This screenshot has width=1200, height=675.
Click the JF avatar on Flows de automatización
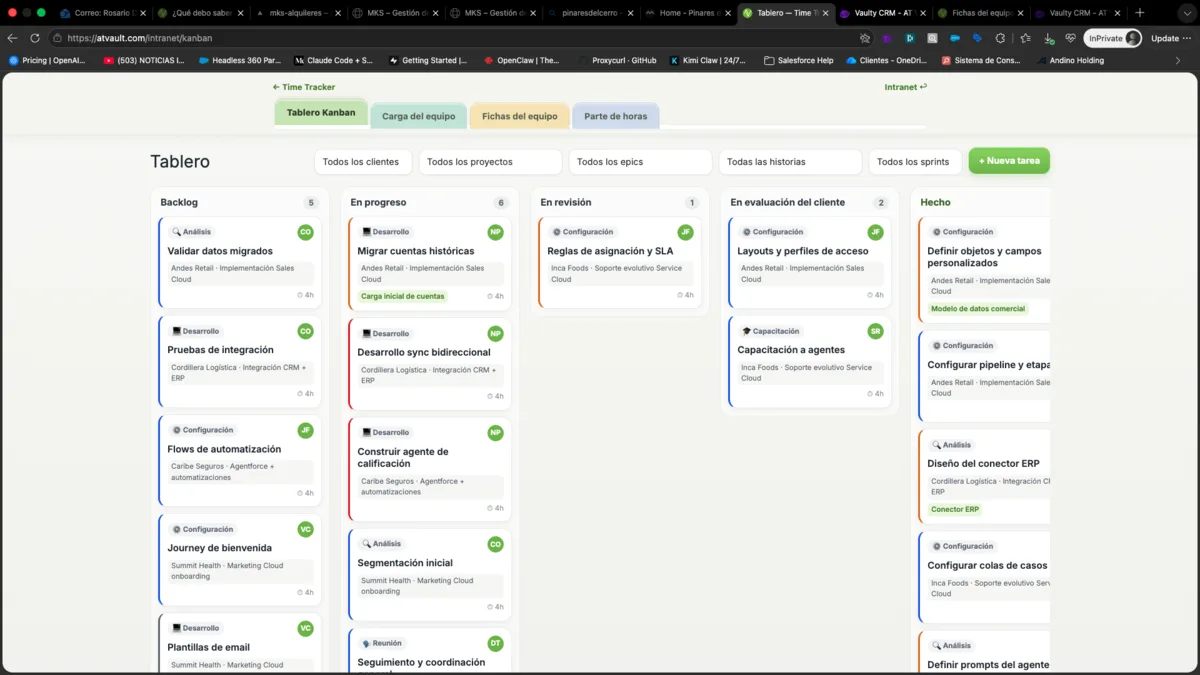(x=306, y=430)
